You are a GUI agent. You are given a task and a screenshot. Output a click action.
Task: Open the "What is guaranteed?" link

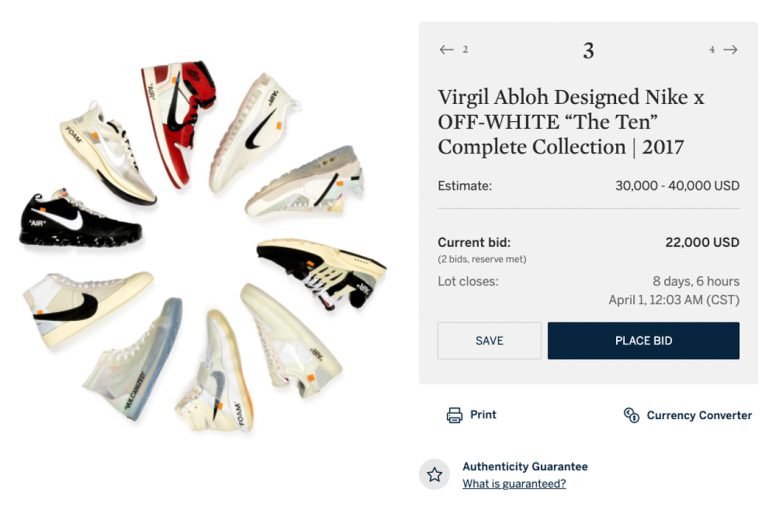coord(514,484)
